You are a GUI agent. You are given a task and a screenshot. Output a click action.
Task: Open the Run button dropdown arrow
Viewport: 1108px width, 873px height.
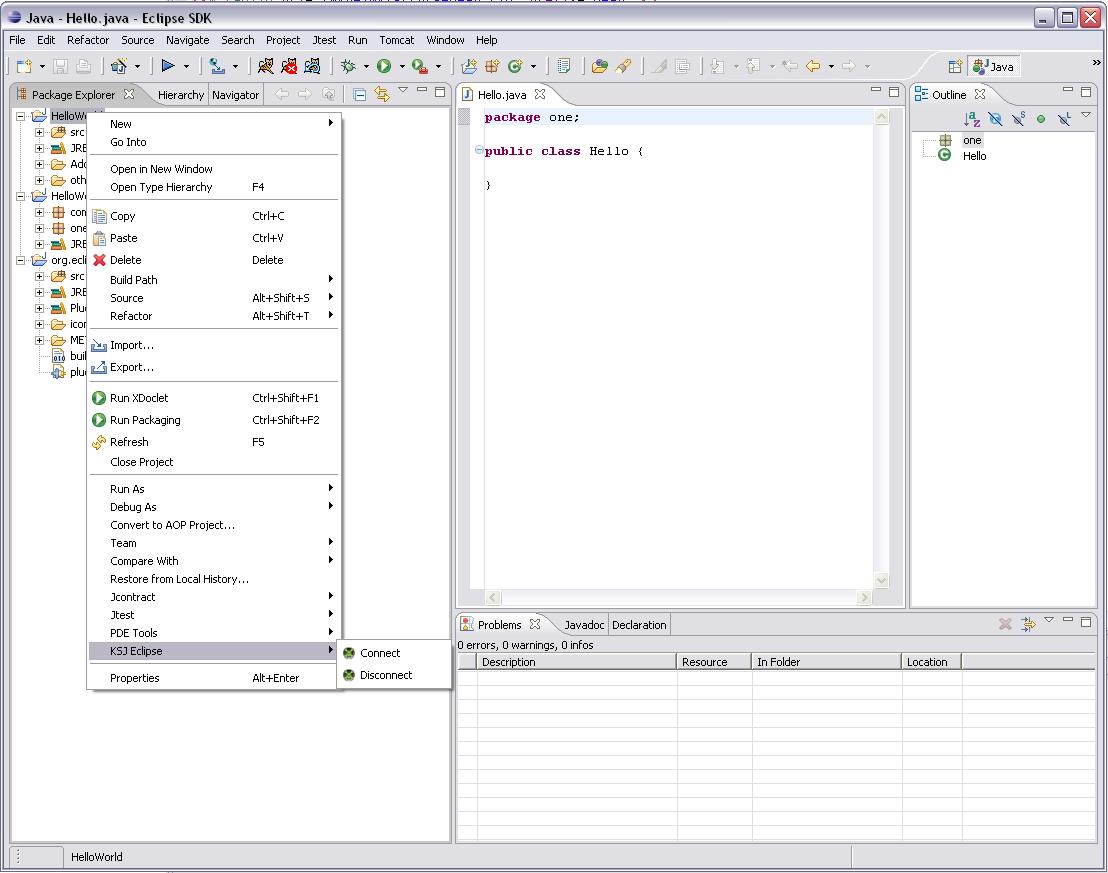pos(402,66)
